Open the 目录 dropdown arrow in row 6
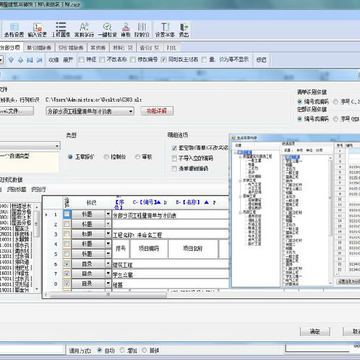The image size is (360, 360). pos(108,264)
